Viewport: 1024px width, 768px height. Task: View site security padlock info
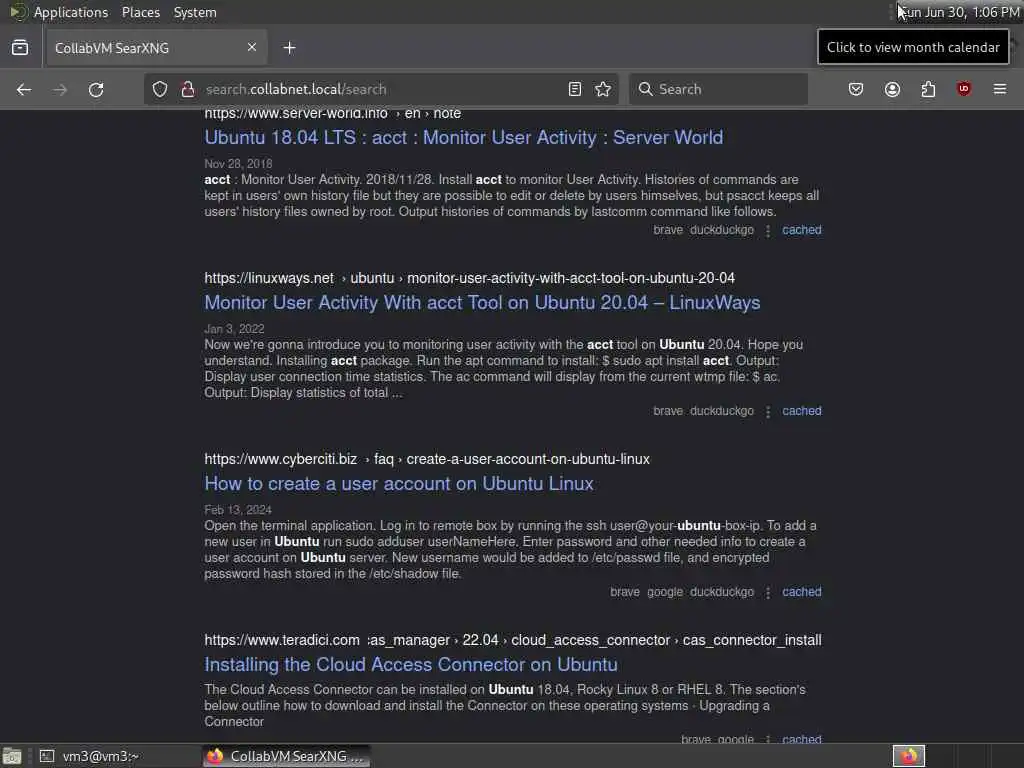tap(188, 89)
